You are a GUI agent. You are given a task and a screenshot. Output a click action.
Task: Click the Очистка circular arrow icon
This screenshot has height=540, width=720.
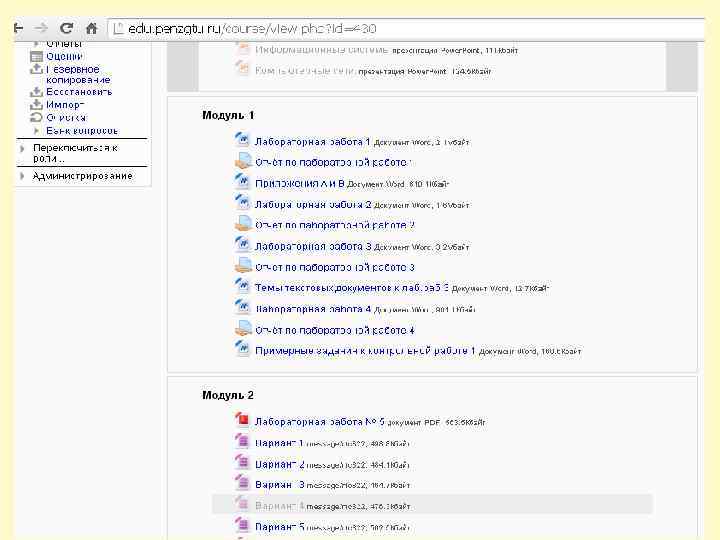tap(36, 118)
